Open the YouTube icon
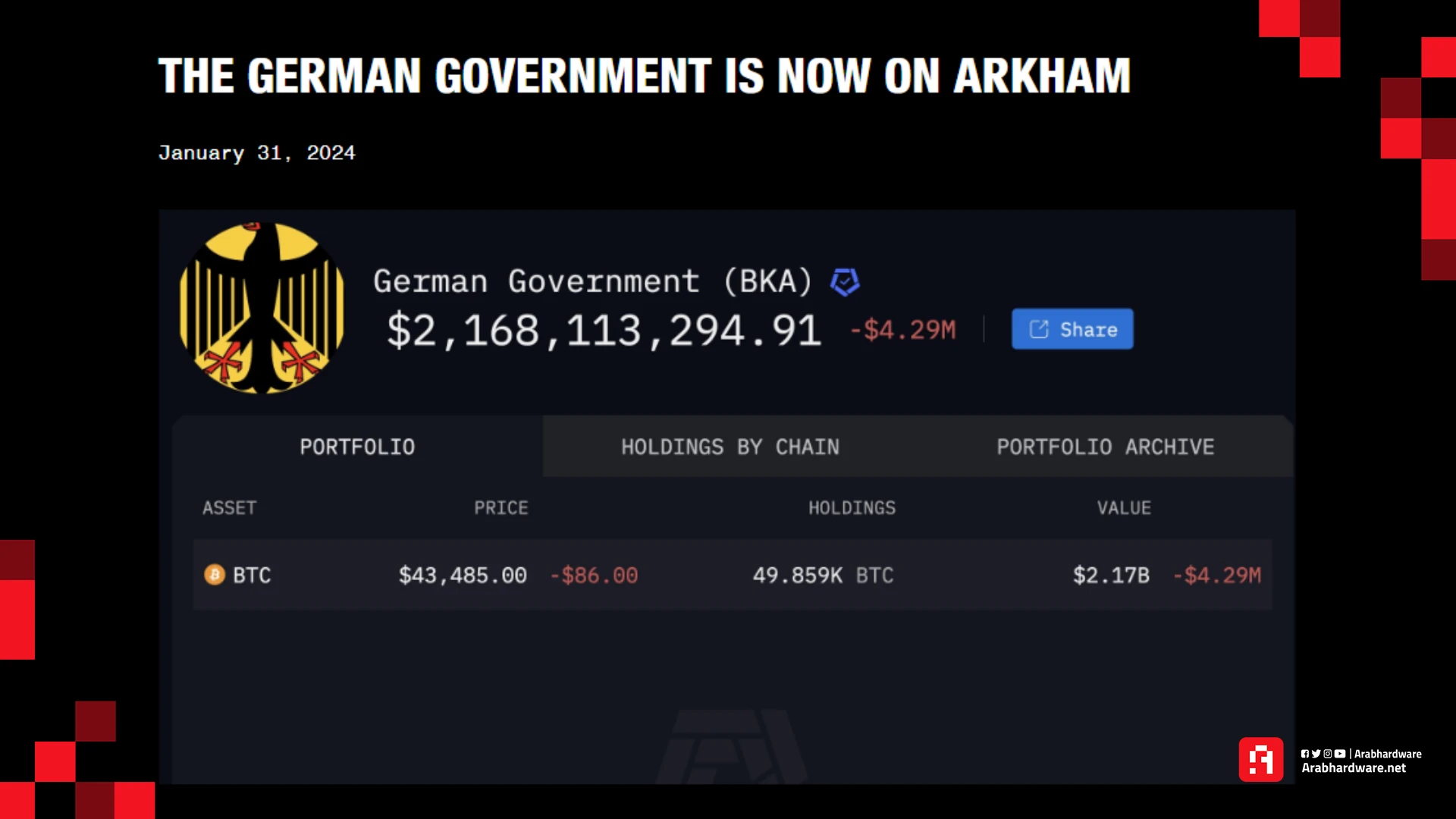The width and height of the screenshot is (1456, 819). [x=1340, y=754]
